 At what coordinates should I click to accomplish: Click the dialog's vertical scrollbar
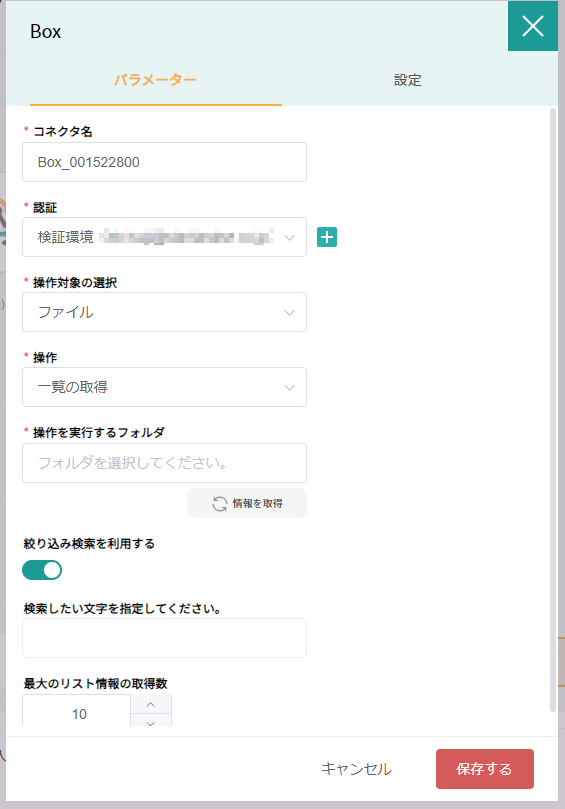[553, 410]
